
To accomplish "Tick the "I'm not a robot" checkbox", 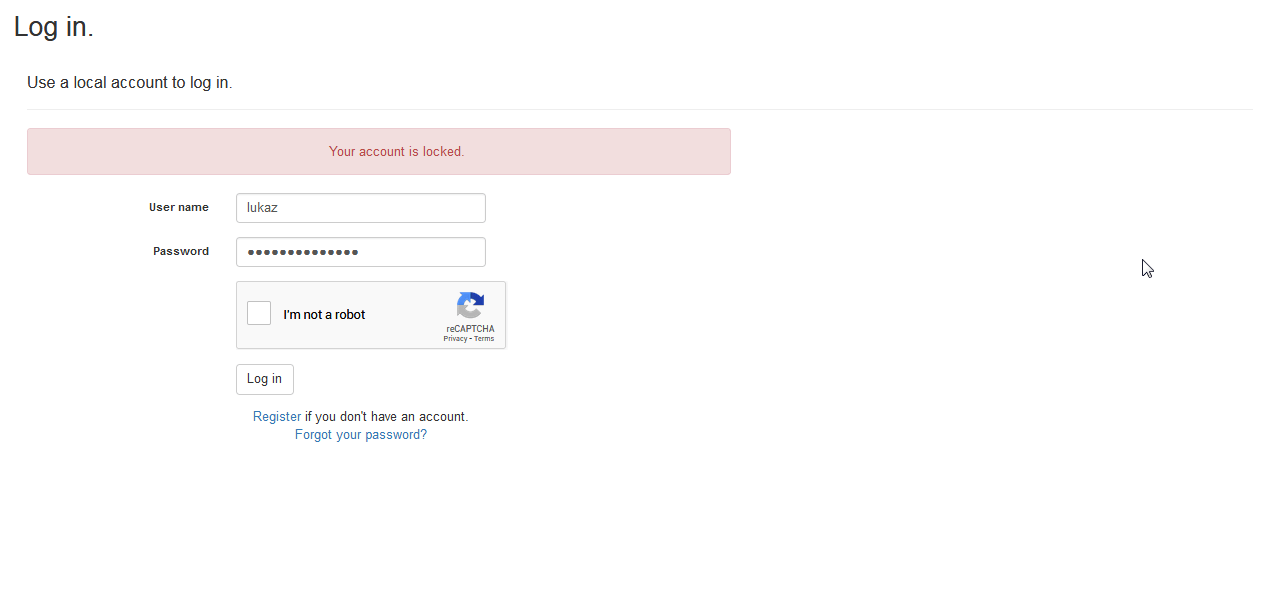I will 259,314.
